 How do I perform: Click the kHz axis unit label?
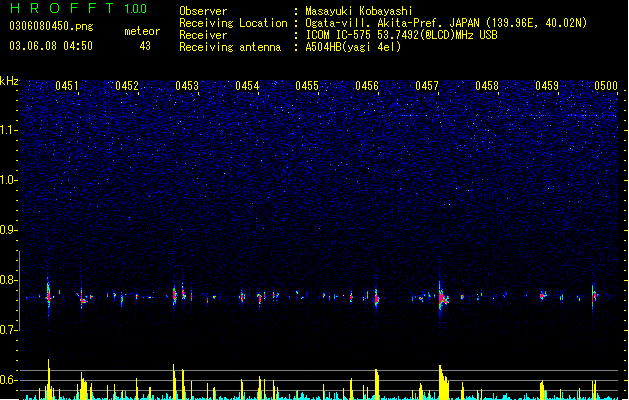tap(9, 81)
